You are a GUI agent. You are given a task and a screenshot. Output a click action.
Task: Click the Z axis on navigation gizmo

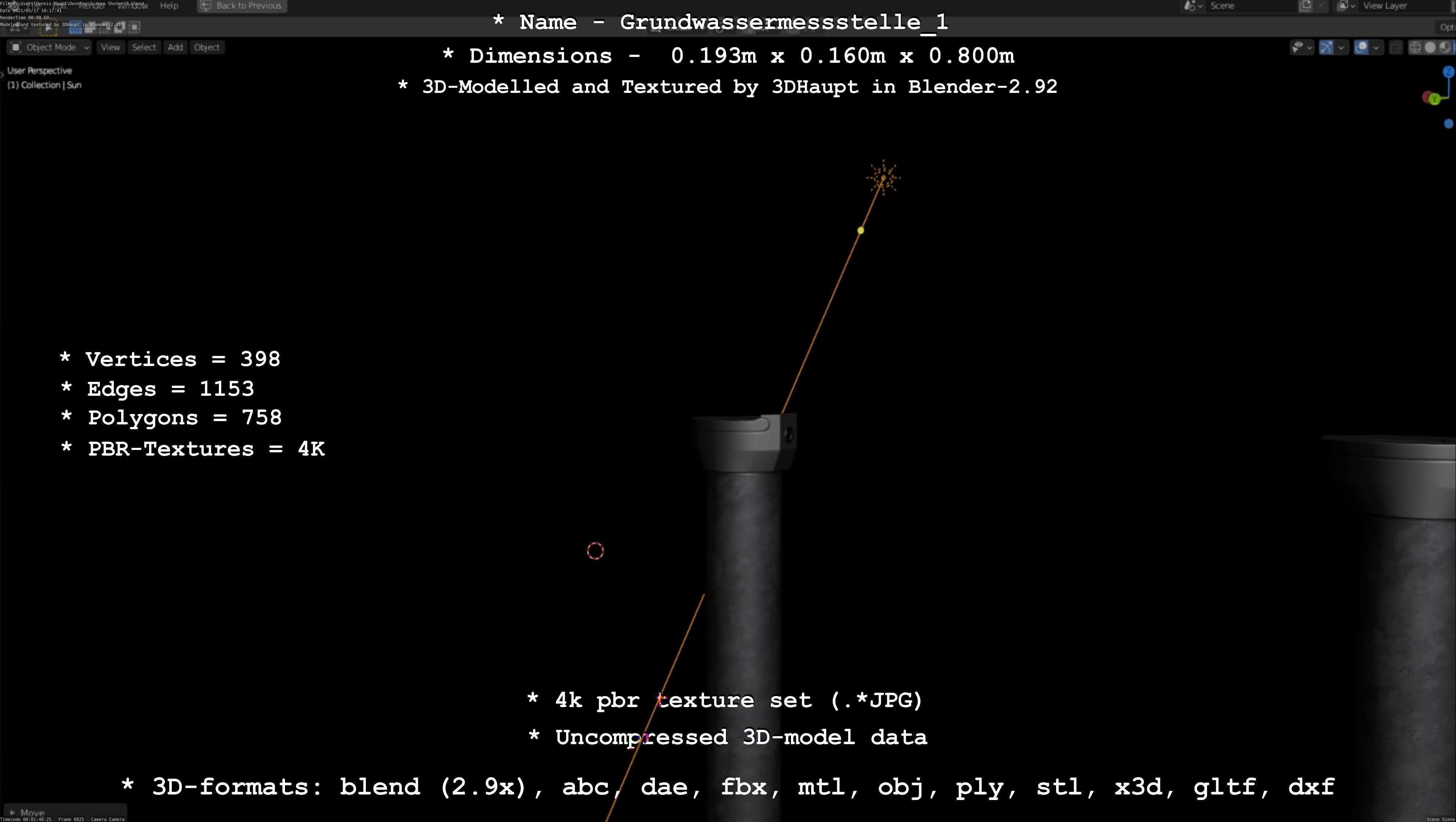point(1448,72)
